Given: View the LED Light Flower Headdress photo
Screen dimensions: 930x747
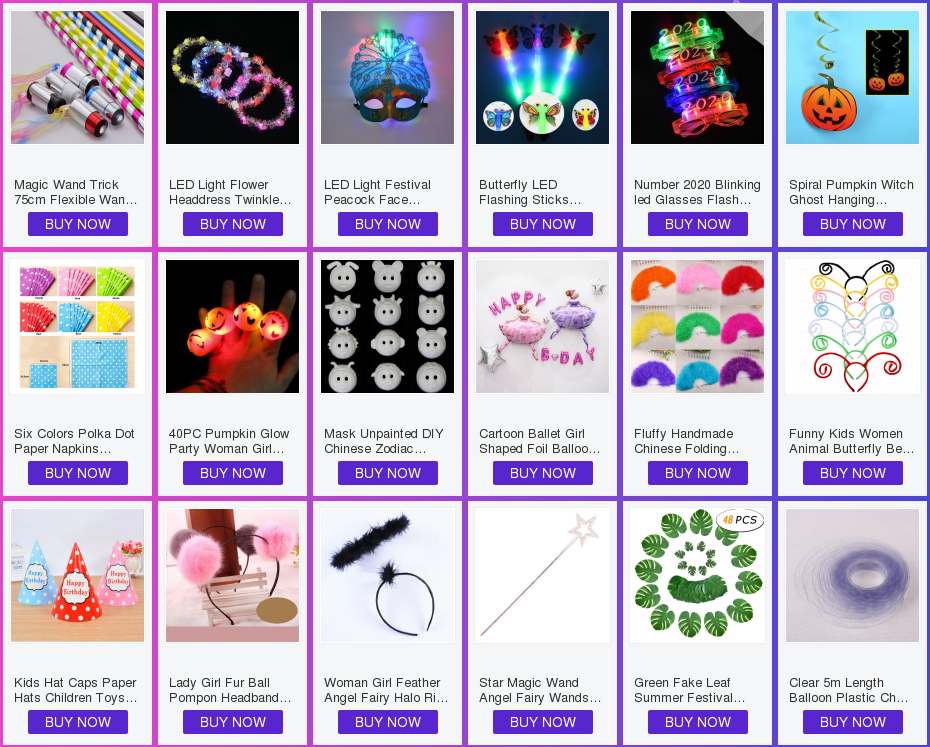Looking at the screenshot, I should pyautogui.click(x=232, y=77).
